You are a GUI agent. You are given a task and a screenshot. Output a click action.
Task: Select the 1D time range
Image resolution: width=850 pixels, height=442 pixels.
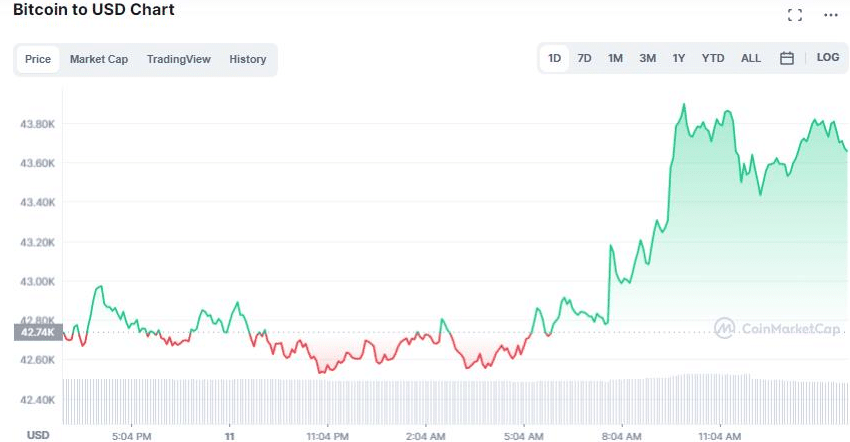tap(554, 58)
